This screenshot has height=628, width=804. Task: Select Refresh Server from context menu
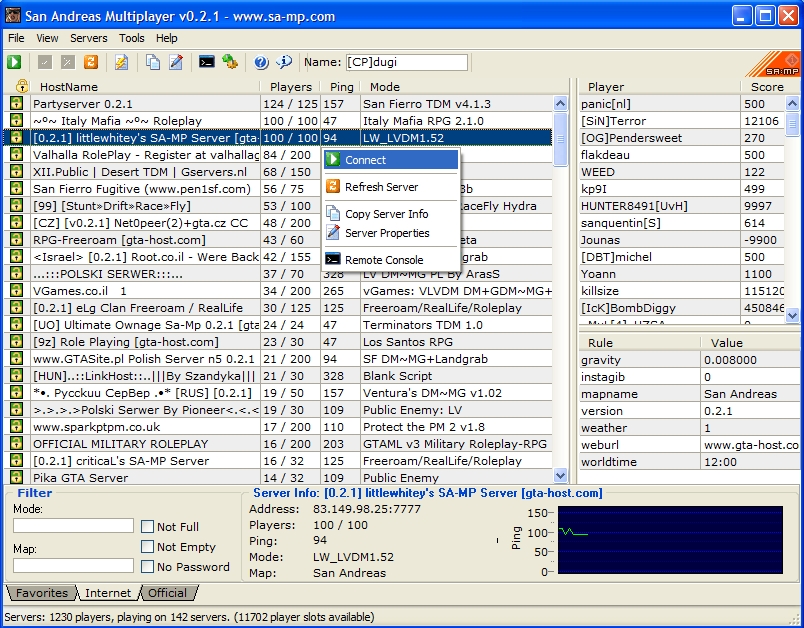point(381,187)
